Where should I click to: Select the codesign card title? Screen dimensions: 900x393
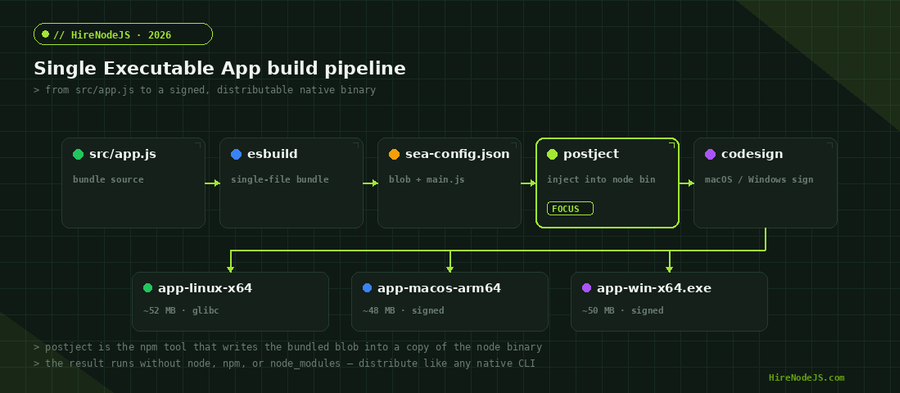pyautogui.click(x=752, y=154)
